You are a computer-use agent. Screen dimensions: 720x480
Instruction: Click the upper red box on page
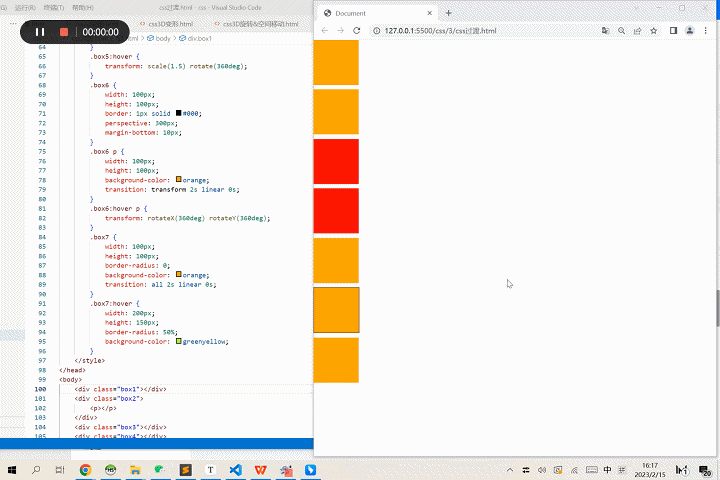336,162
